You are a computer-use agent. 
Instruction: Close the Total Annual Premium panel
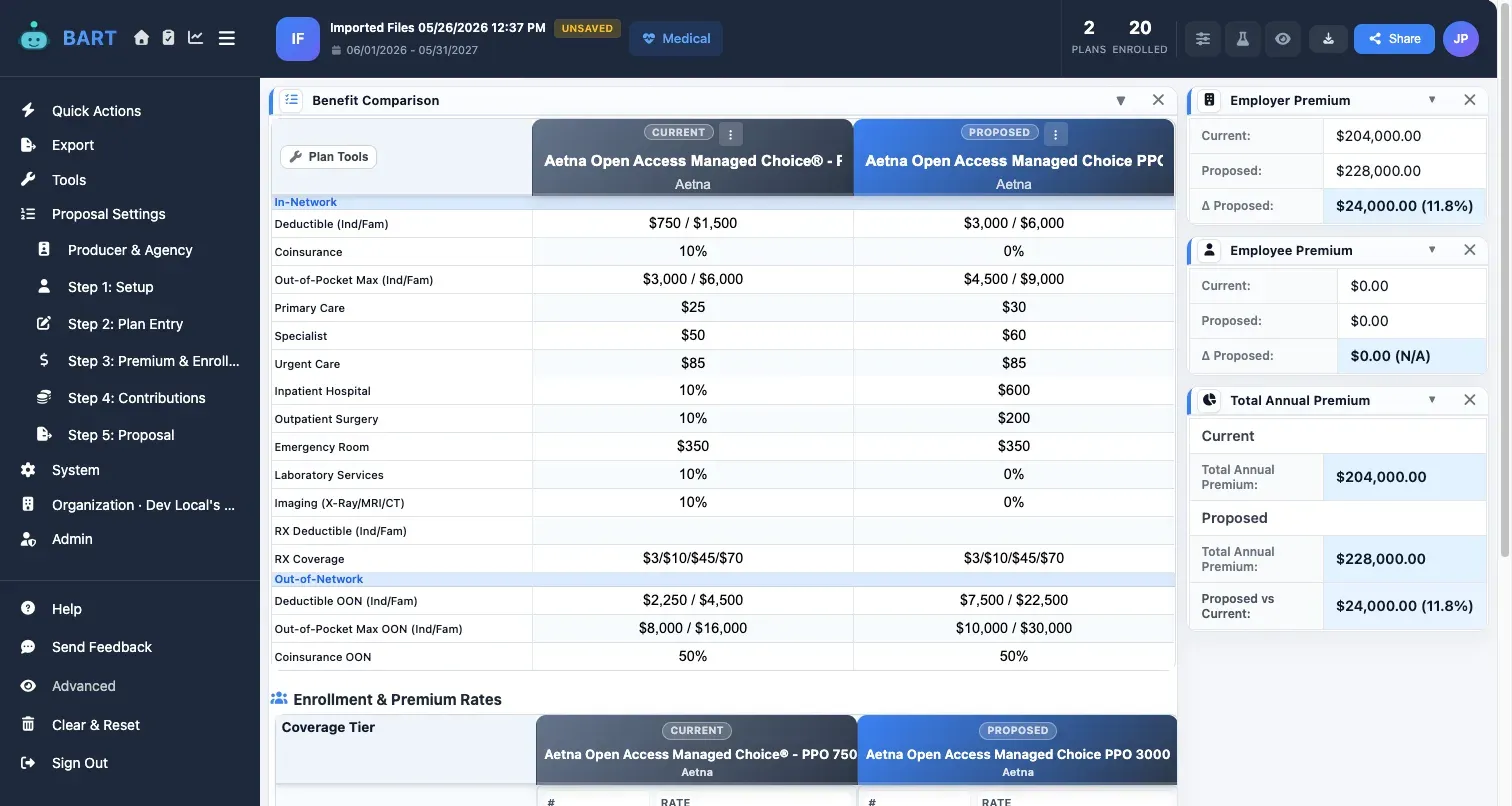point(1470,400)
